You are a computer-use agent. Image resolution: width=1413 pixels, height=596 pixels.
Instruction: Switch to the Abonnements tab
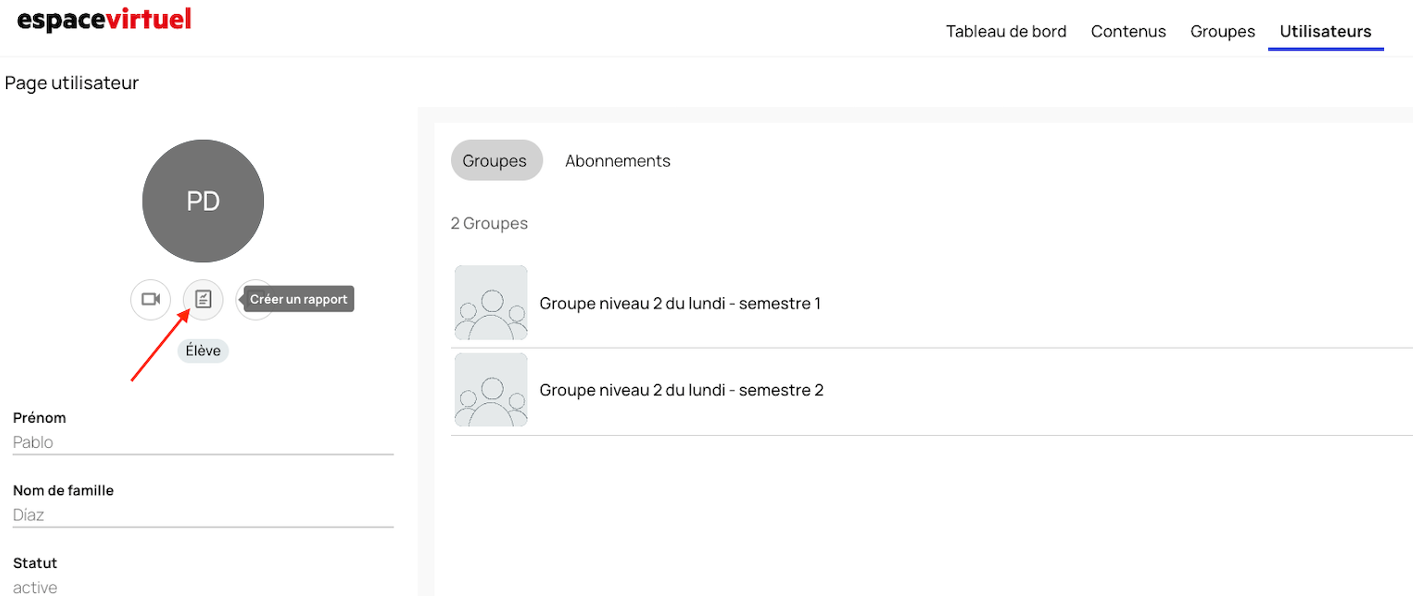click(x=617, y=161)
